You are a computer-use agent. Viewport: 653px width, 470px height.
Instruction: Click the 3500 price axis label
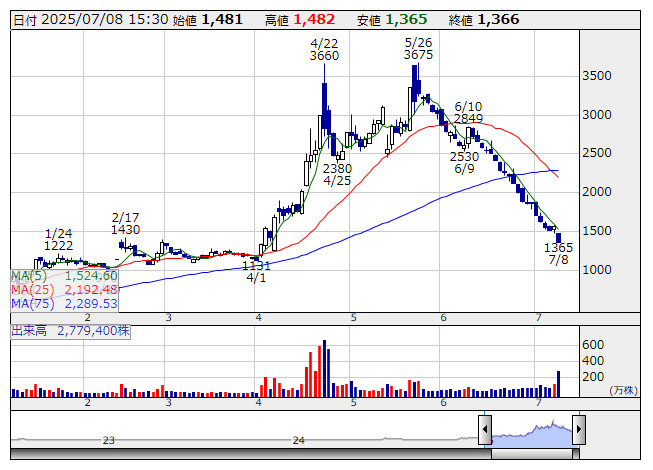597,76
